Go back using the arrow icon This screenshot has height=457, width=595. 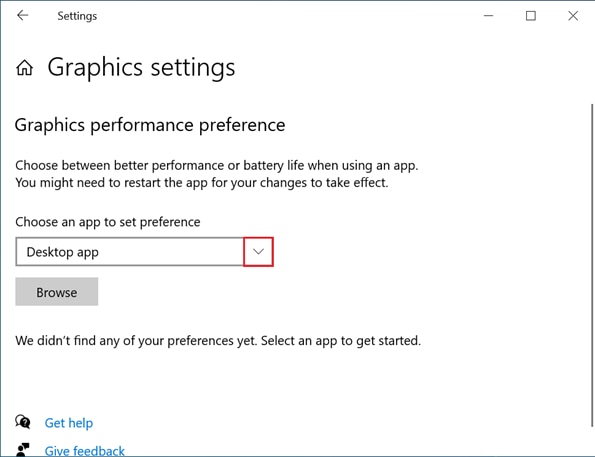pos(23,15)
